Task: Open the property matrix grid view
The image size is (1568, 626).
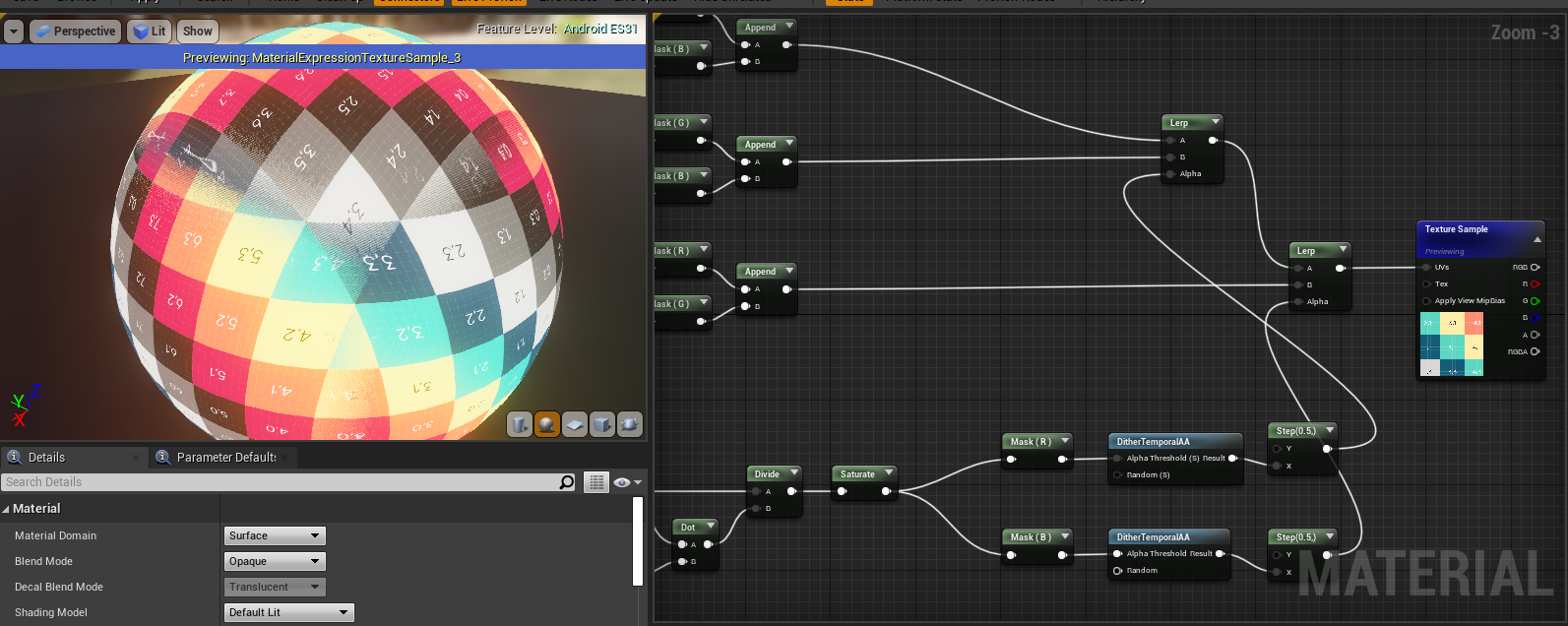Action: (x=596, y=482)
